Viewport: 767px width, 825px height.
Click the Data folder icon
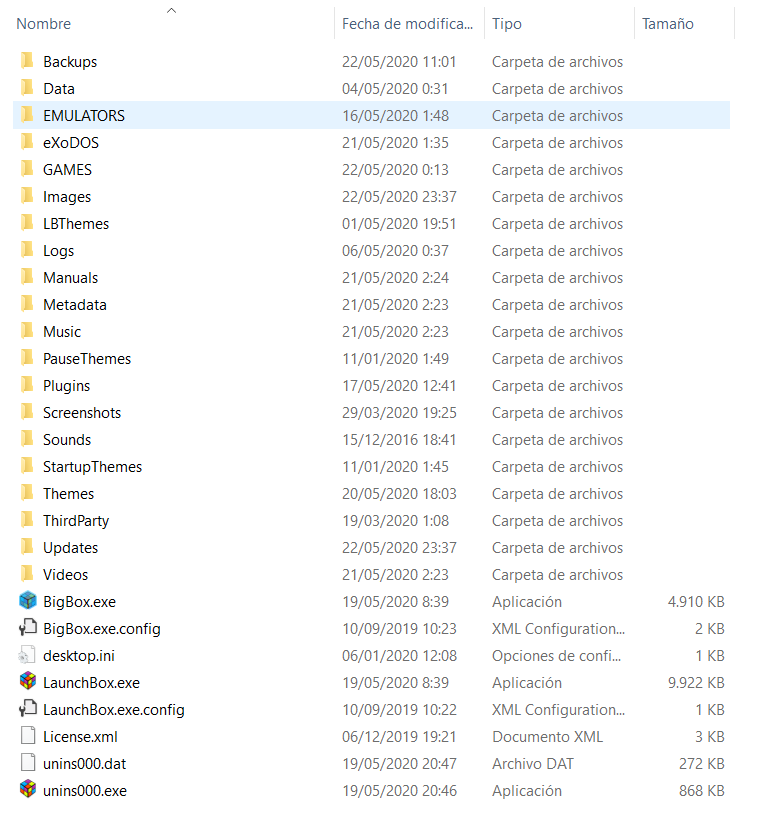coord(27,87)
